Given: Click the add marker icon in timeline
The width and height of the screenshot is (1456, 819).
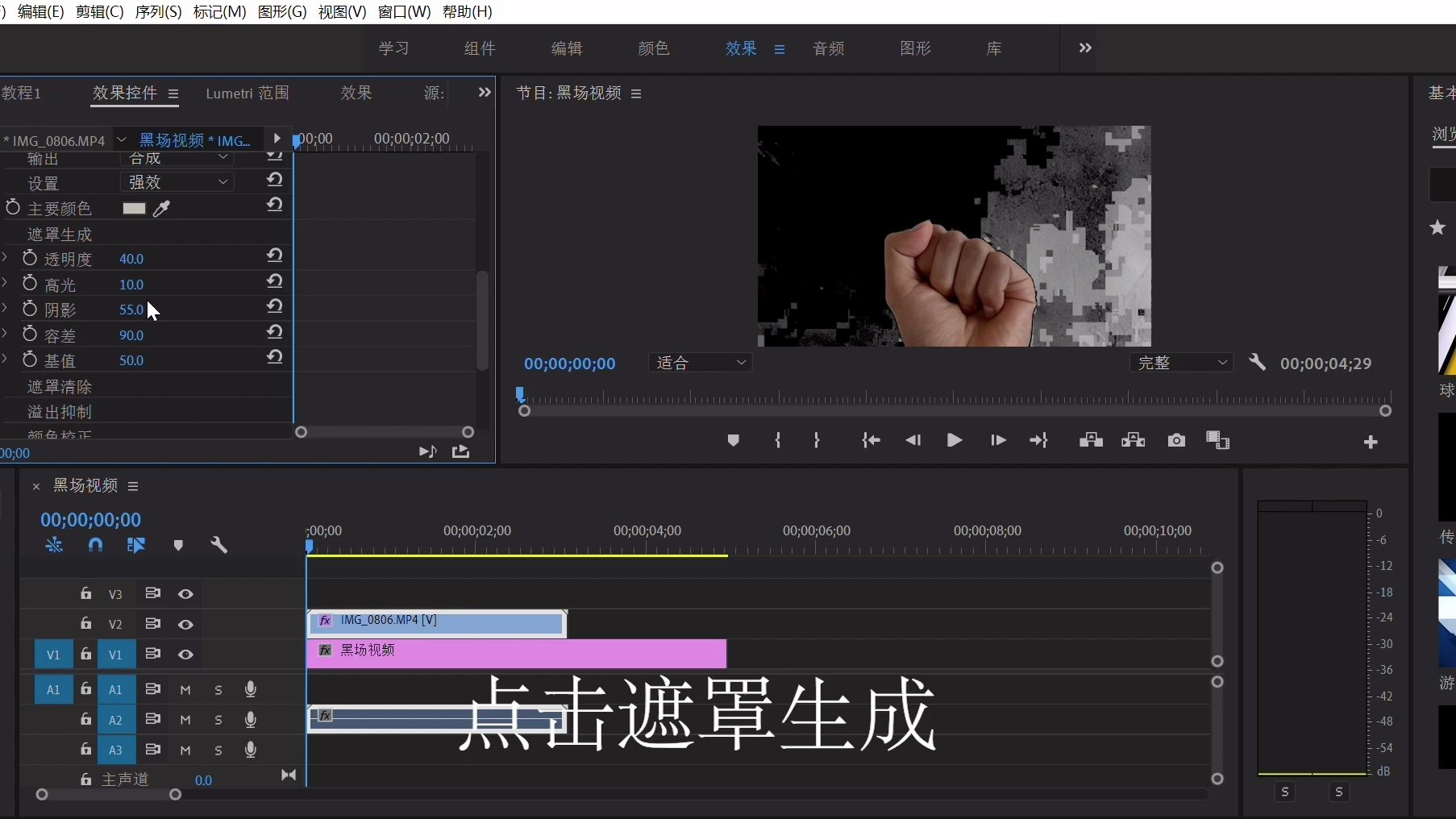Looking at the screenshot, I should pyautogui.click(x=179, y=546).
